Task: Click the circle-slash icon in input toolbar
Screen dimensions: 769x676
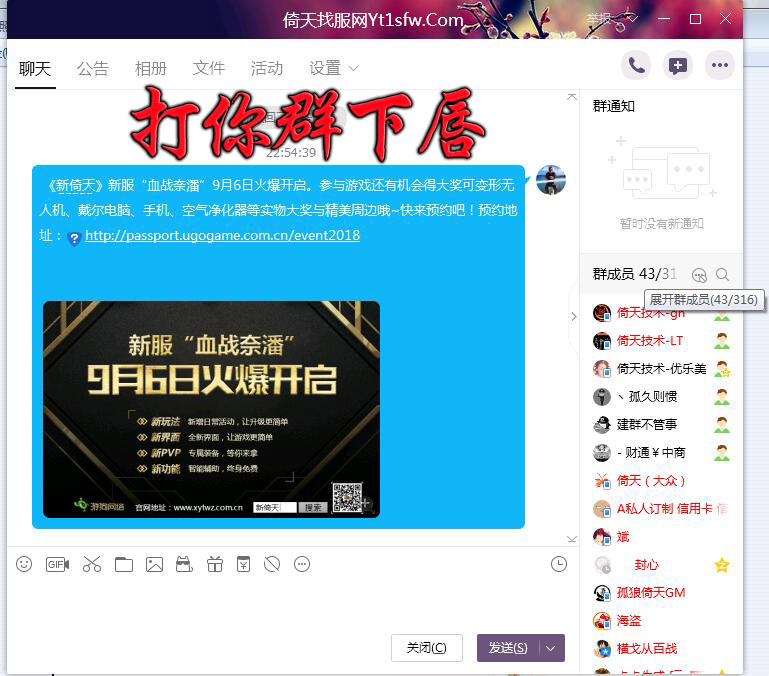Action: point(272,564)
